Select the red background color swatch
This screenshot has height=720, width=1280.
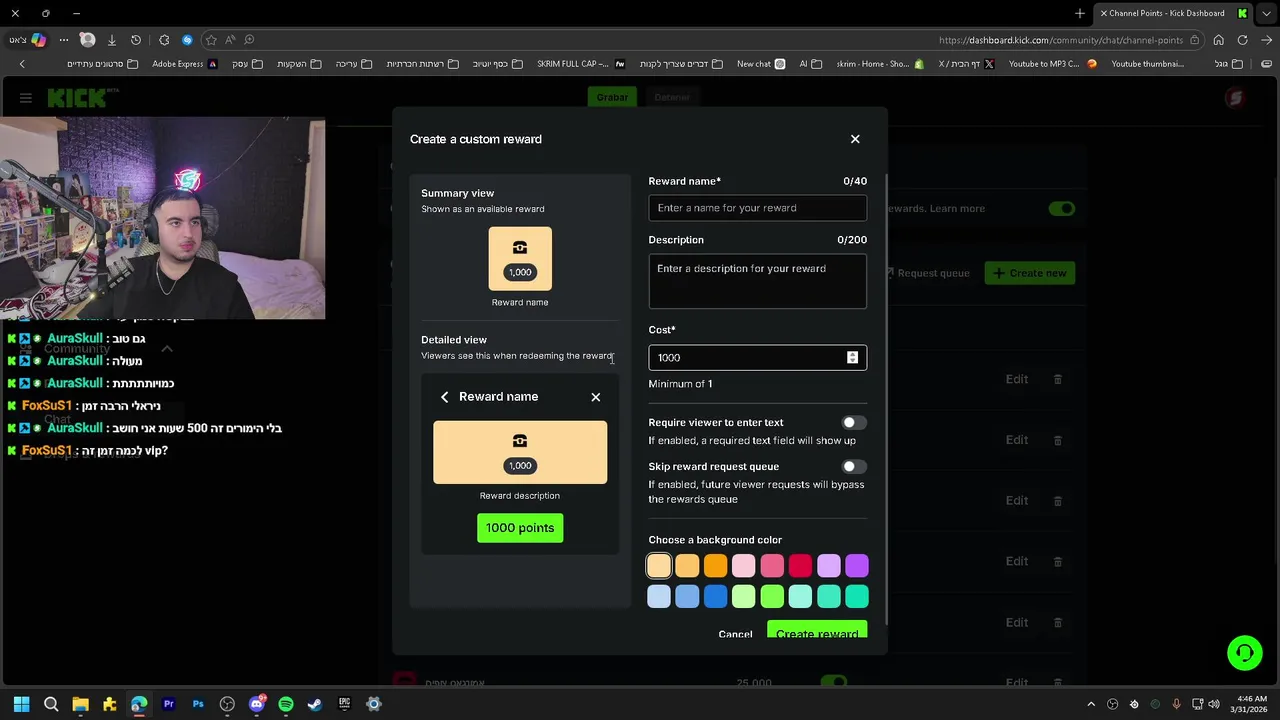(x=800, y=566)
